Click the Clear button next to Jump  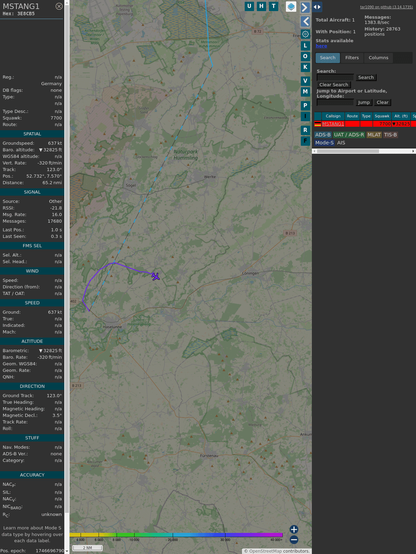point(382,102)
